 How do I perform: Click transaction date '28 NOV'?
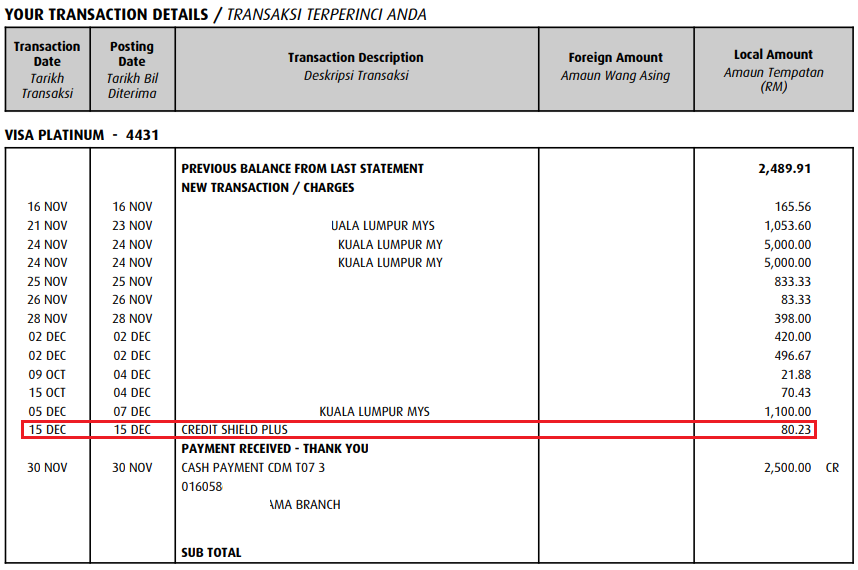[47, 318]
